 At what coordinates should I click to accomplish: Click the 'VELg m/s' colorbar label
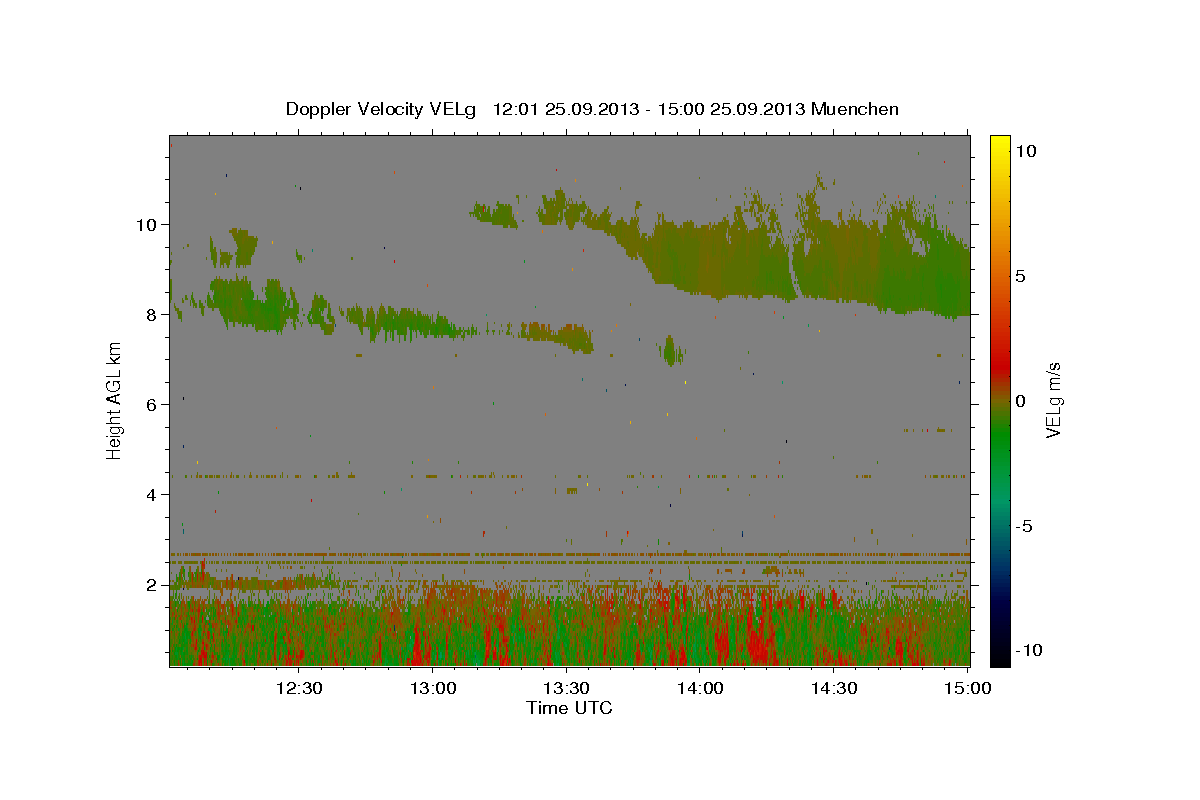[1053, 399]
